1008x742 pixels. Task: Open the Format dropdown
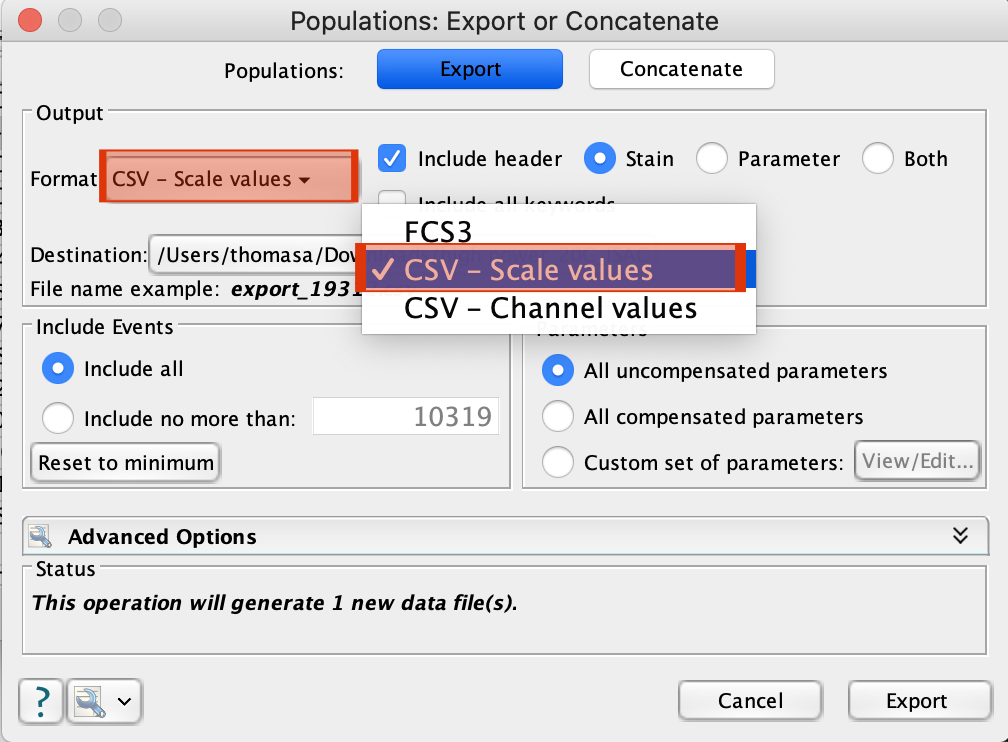(228, 179)
